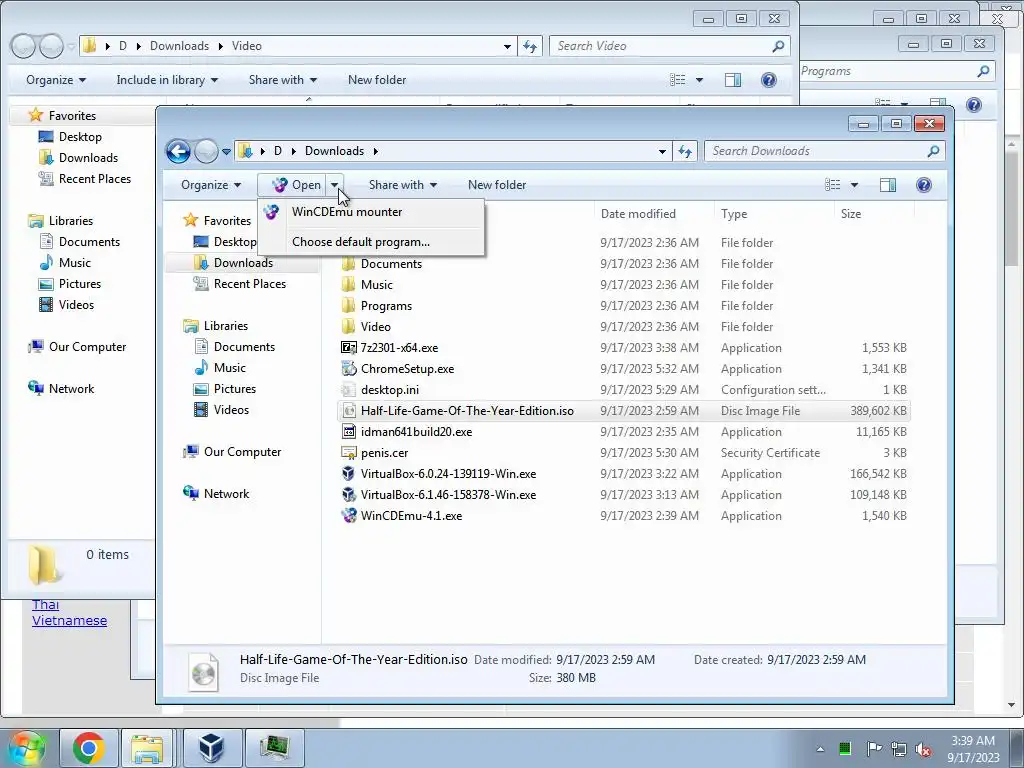Open the network tray icon
The width and height of the screenshot is (1024, 768).
click(x=899, y=749)
